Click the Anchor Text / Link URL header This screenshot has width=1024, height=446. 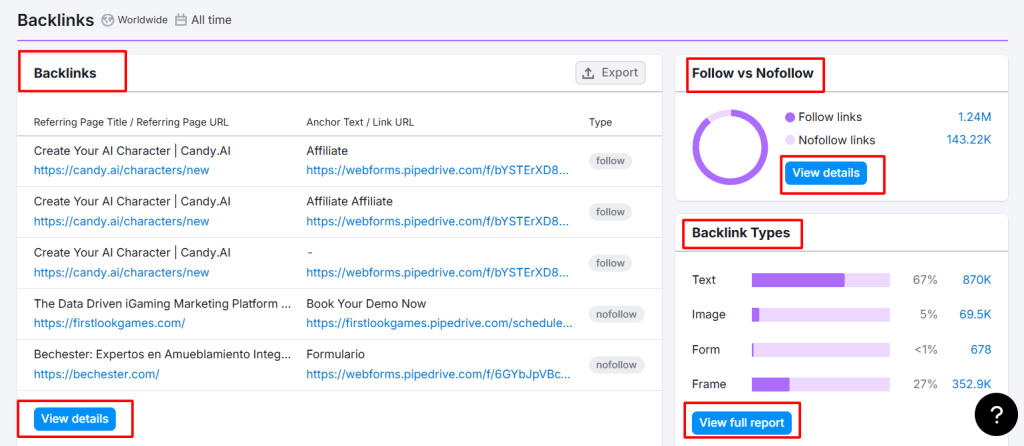click(x=360, y=122)
